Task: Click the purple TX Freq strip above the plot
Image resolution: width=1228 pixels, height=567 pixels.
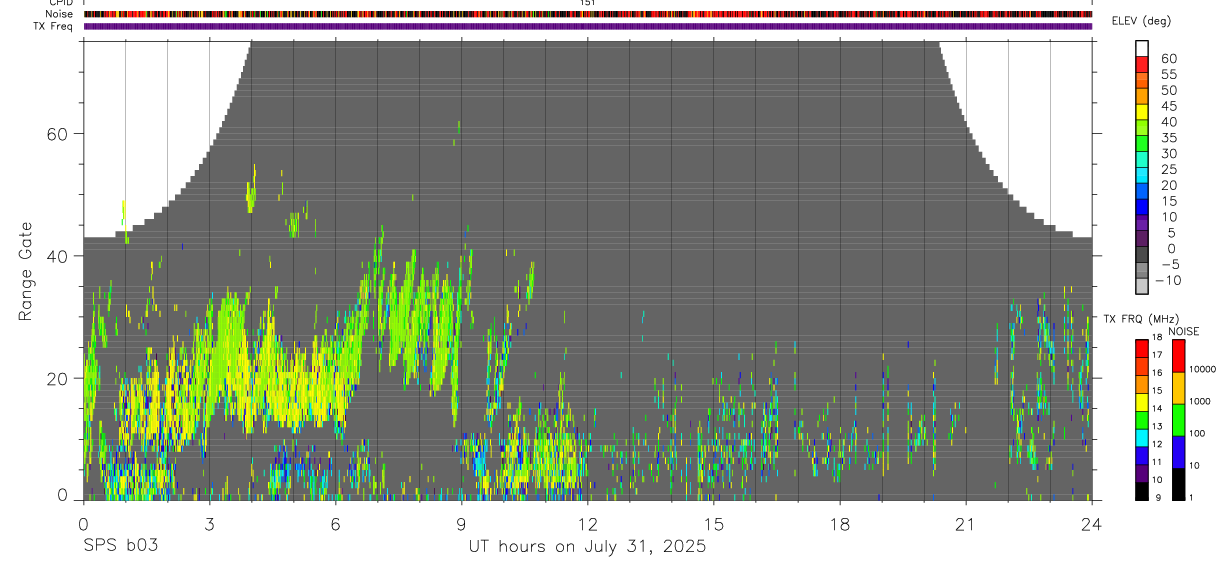Action: [588, 26]
